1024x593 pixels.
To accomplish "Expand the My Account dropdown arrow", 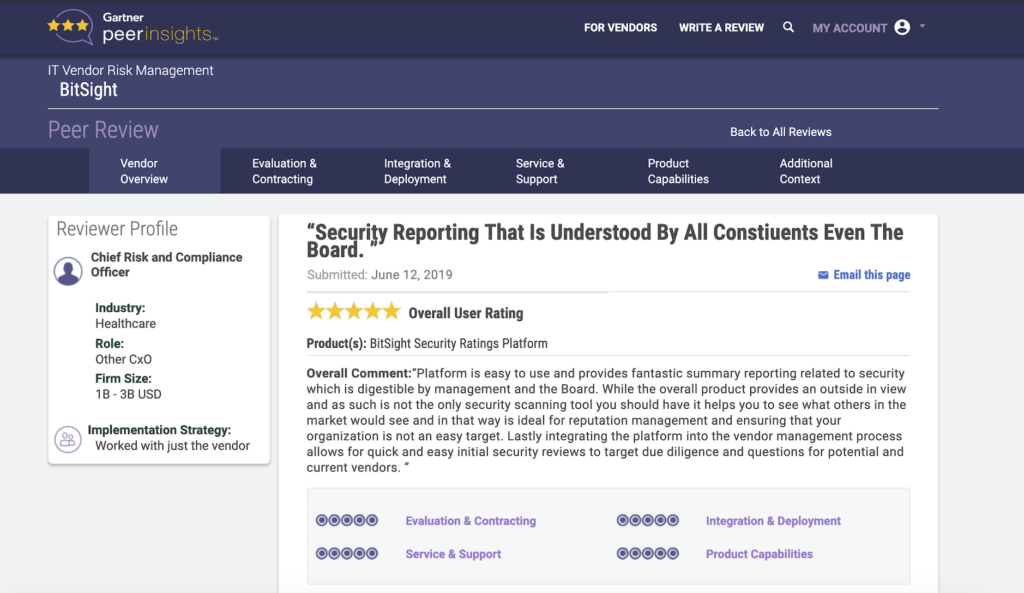I will click(922, 27).
